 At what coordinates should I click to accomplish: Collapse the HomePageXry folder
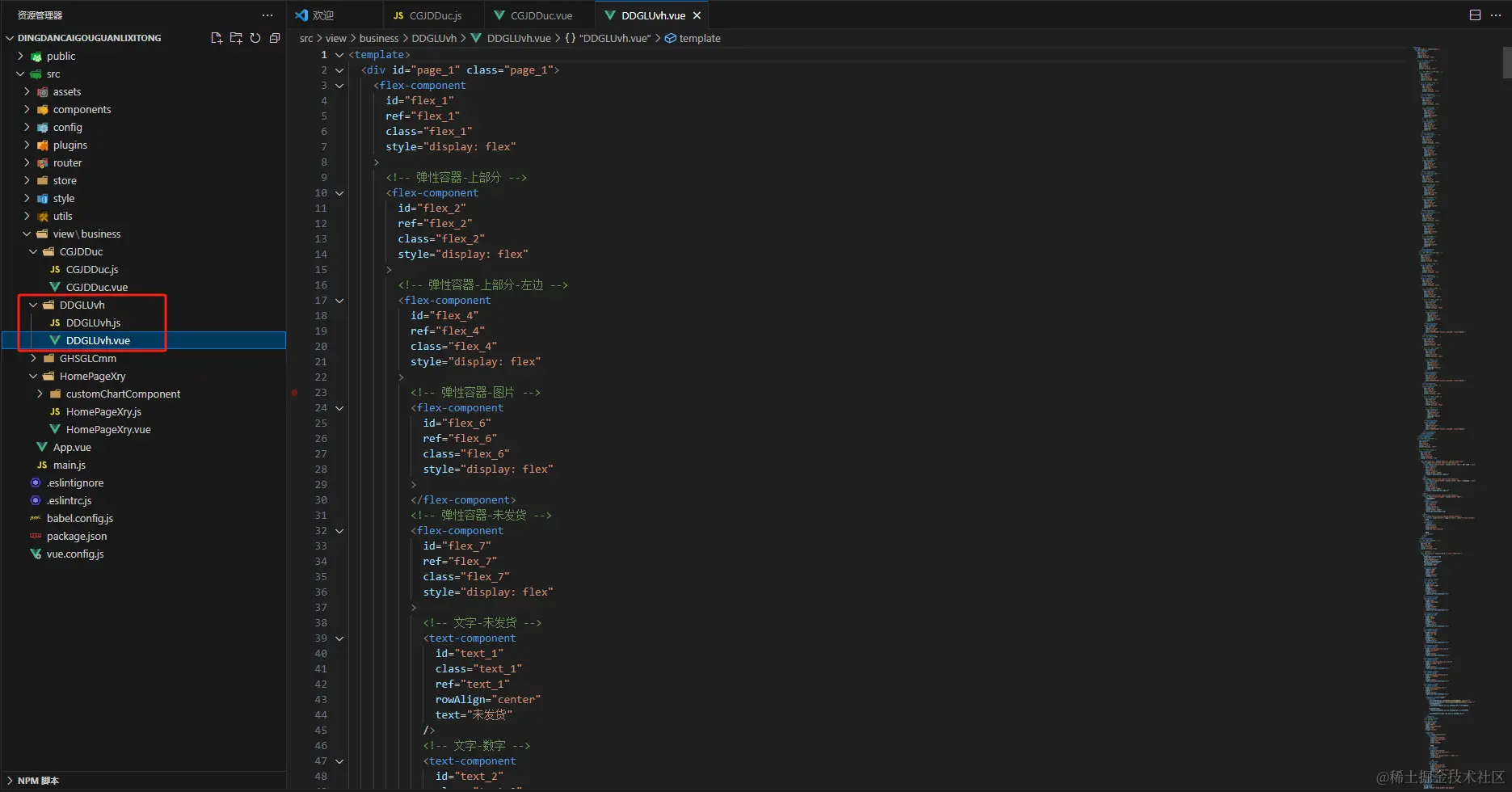(34, 376)
